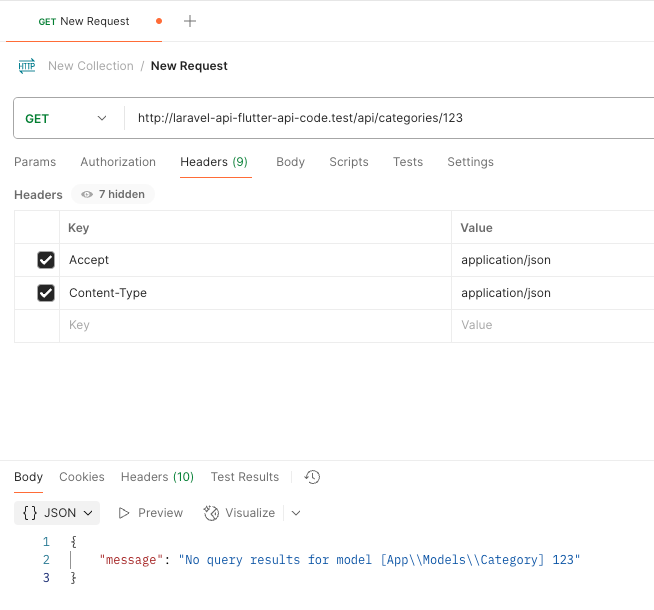This screenshot has height=610, width=654.
Task: Expand the chevron next to Visualize
Action: (295, 513)
